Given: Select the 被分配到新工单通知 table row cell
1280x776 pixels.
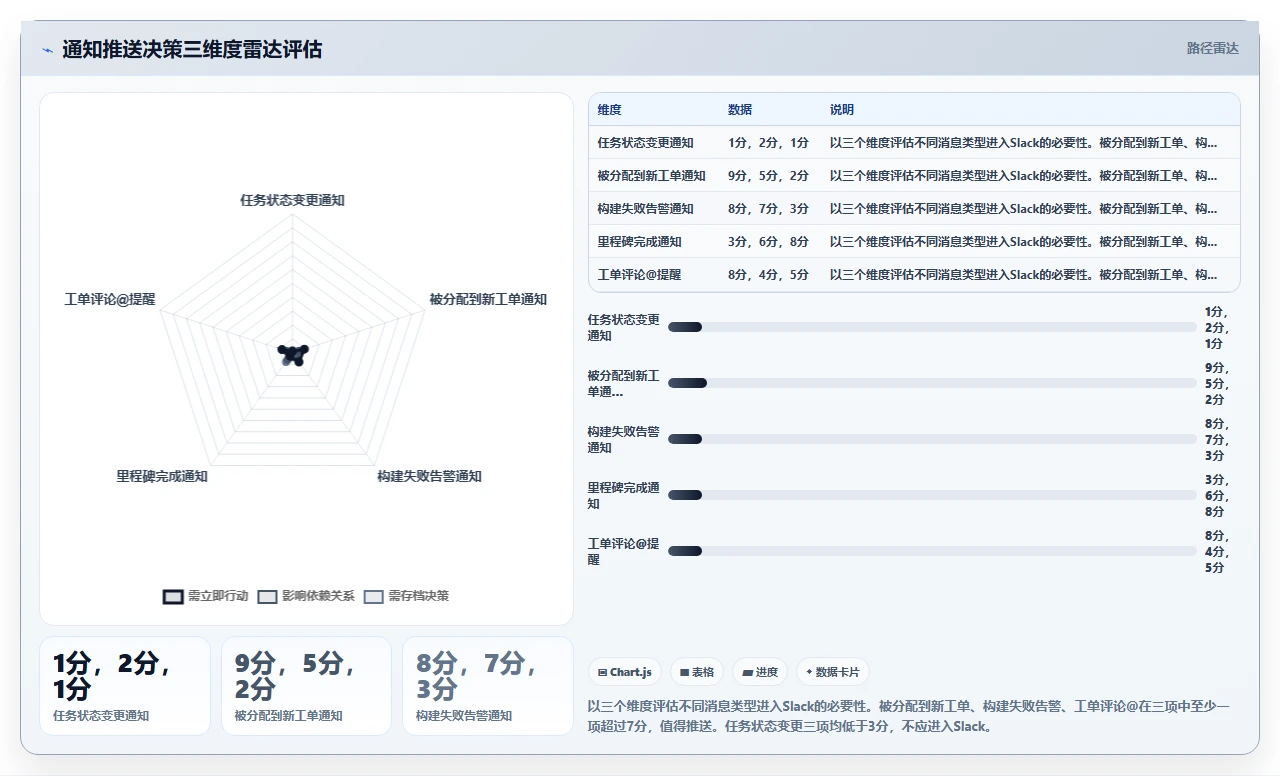Looking at the screenshot, I should 652,176.
